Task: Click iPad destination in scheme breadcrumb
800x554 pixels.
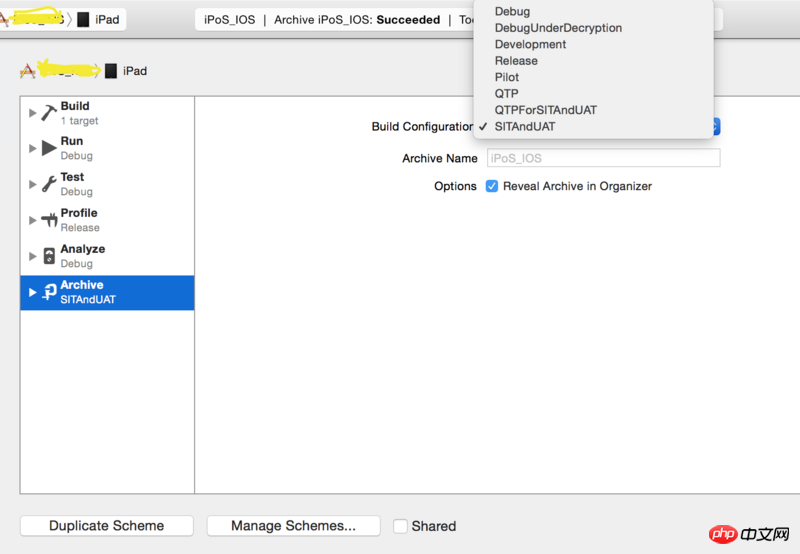Action: coord(135,71)
